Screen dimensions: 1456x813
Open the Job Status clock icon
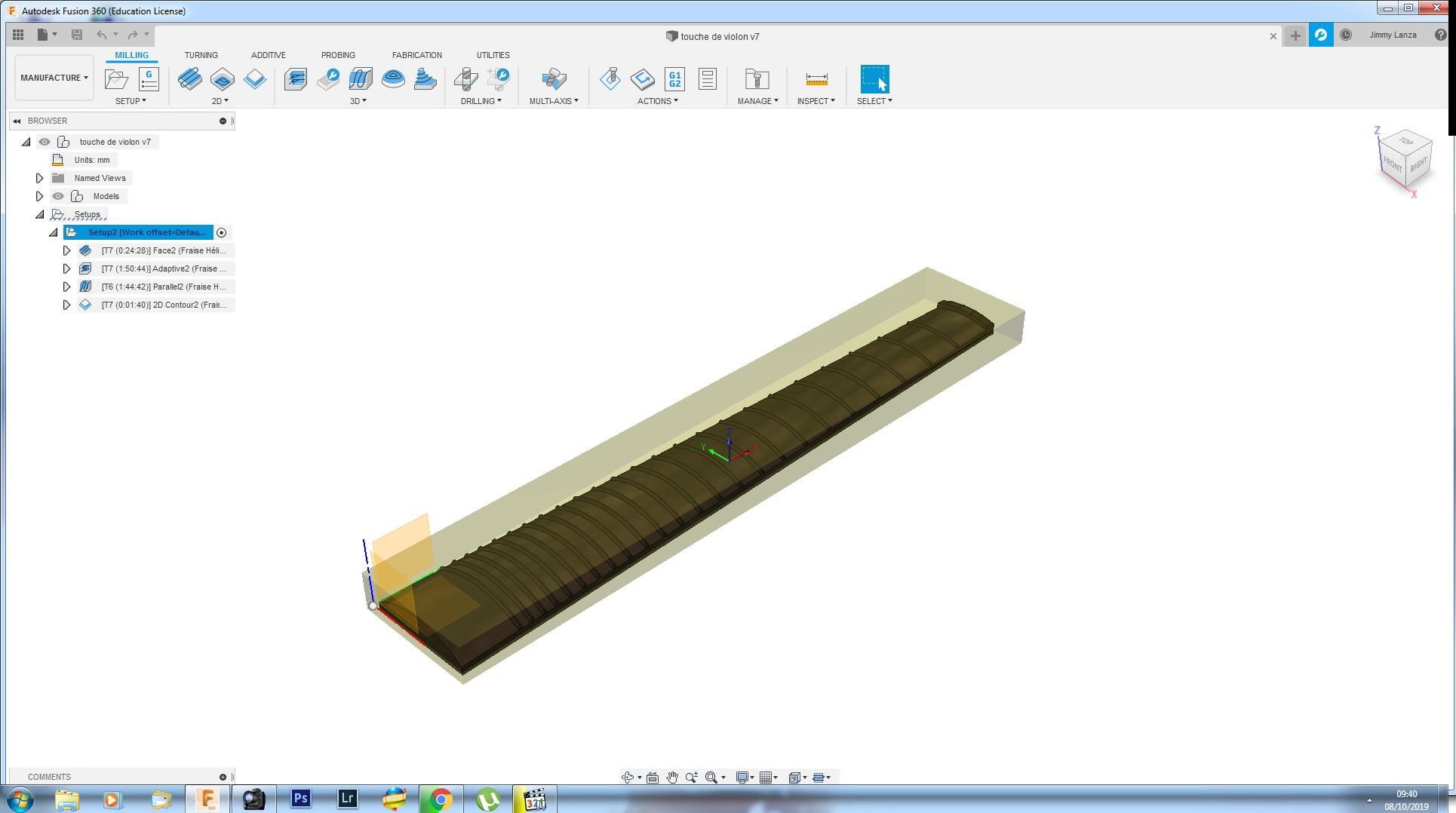[x=1346, y=35]
